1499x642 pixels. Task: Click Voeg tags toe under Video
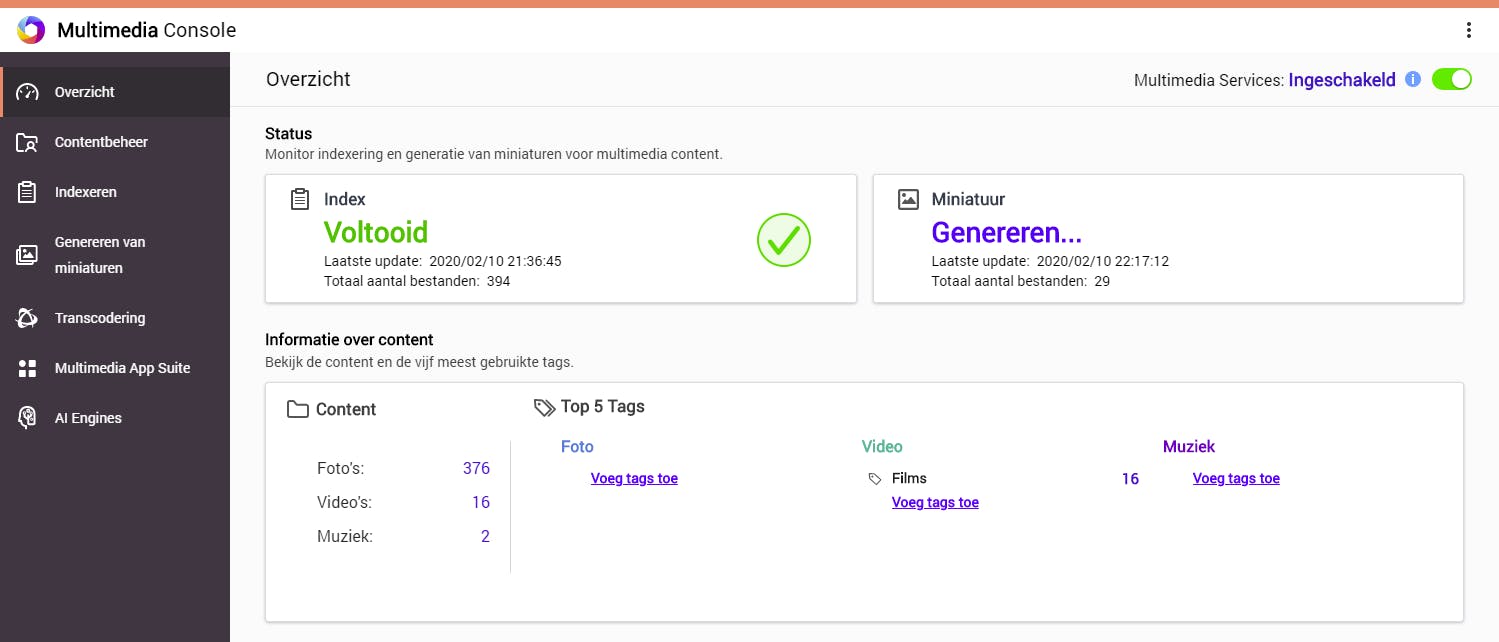click(935, 502)
